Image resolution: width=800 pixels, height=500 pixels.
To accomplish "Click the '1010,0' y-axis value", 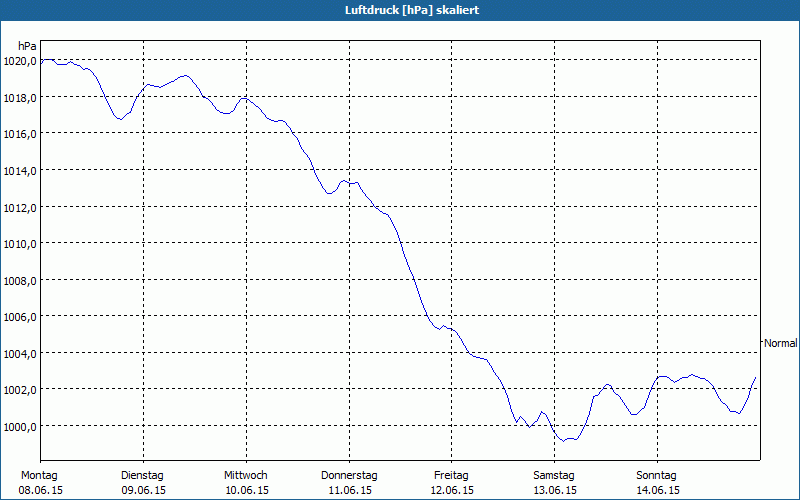I will click(x=20, y=244).
